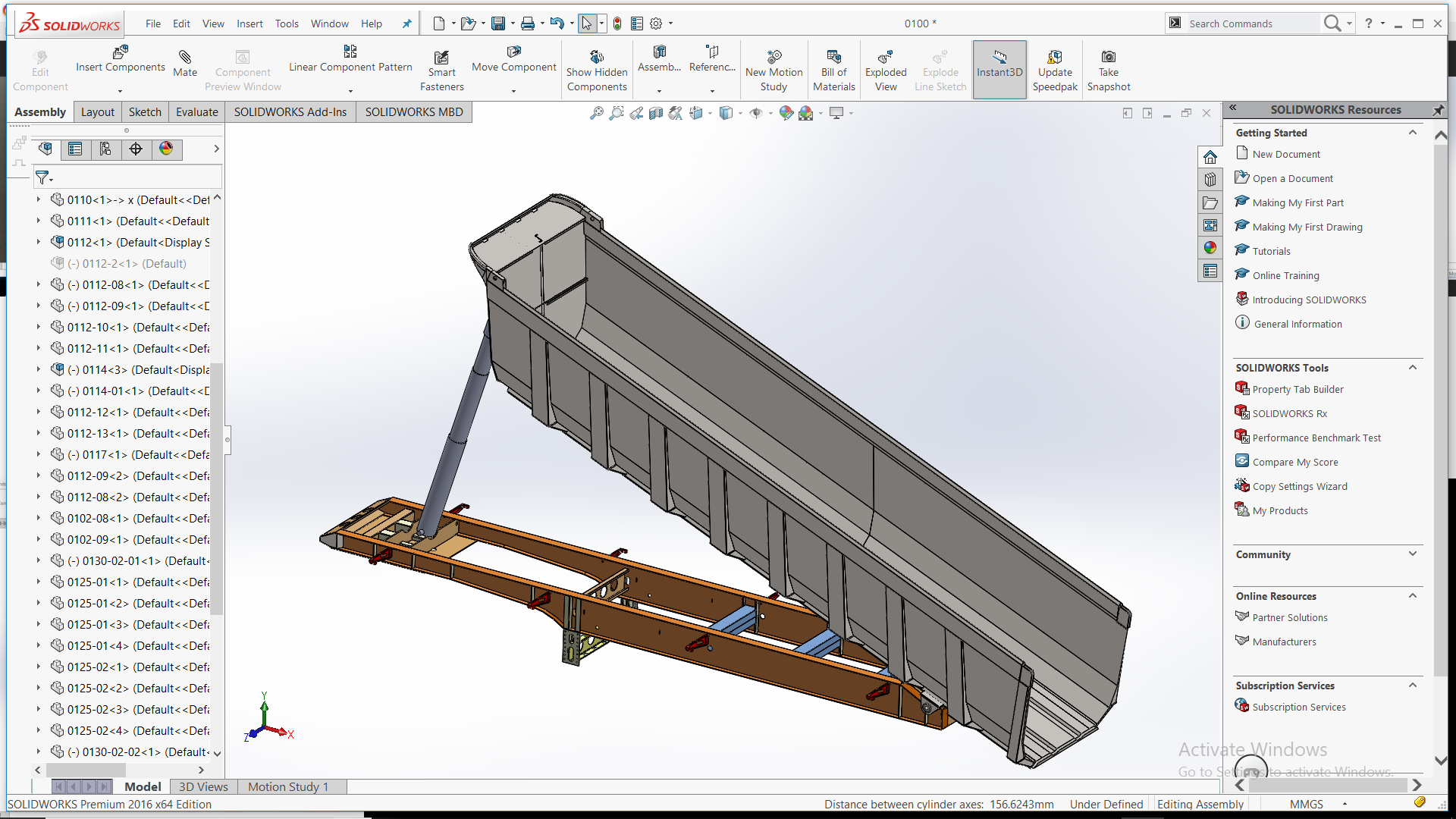Click the DisplayManager color wheel icon
The height and width of the screenshot is (819, 1456).
click(166, 149)
